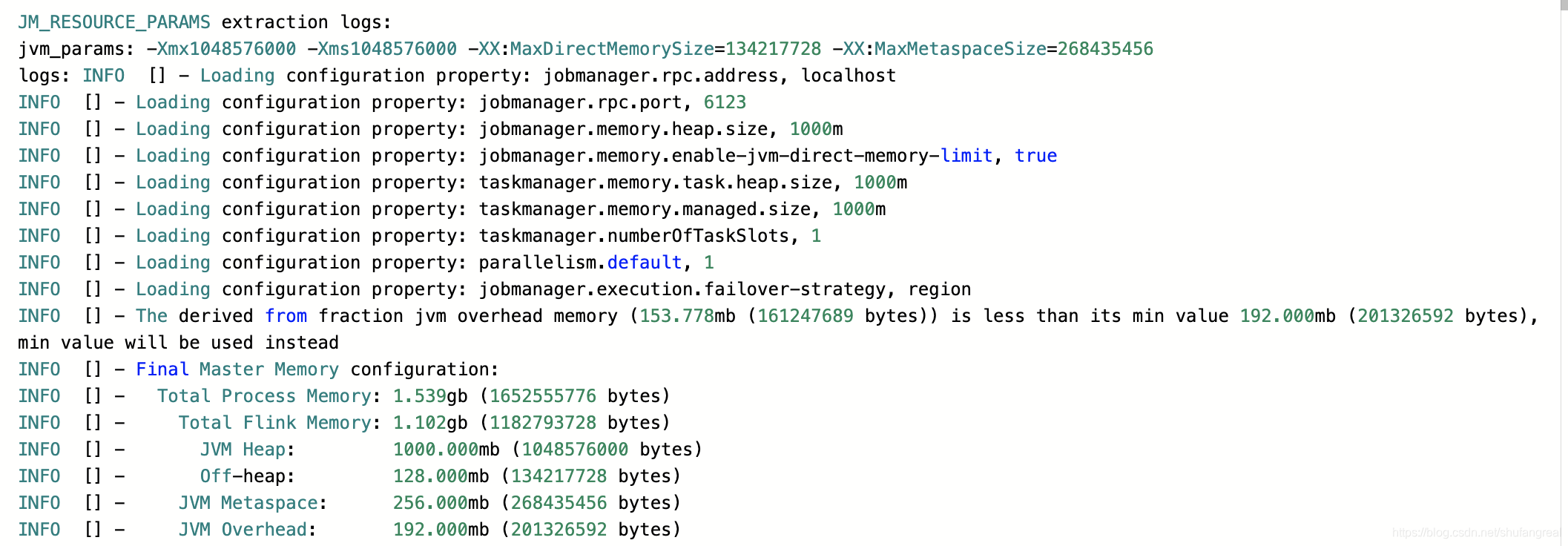
Task: Click the '1182793728' bytes value
Action: pos(543,423)
